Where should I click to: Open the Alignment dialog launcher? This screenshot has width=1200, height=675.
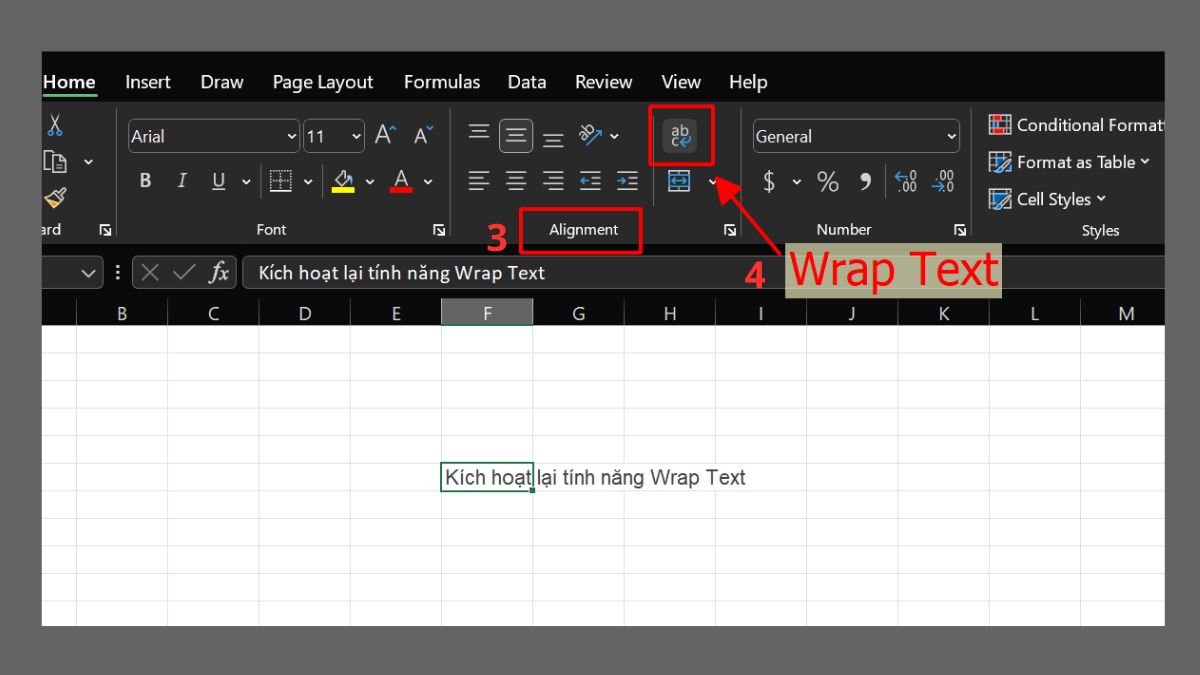click(x=730, y=229)
